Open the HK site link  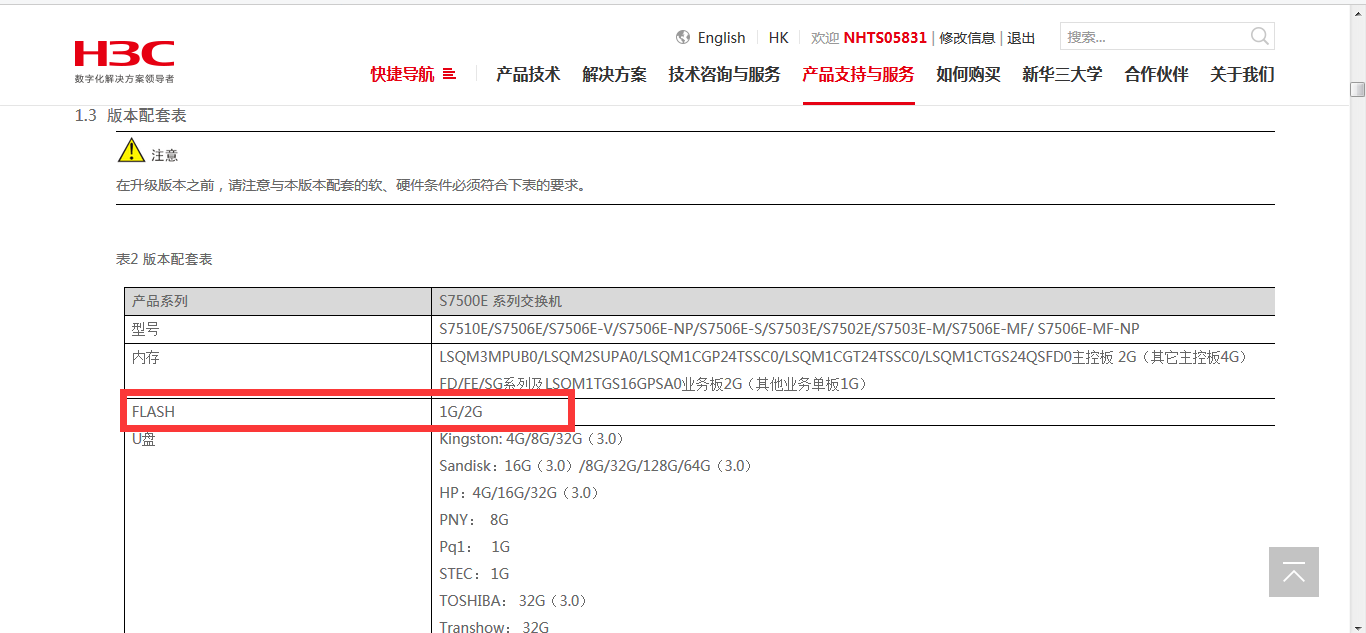[x=778, y=37]
